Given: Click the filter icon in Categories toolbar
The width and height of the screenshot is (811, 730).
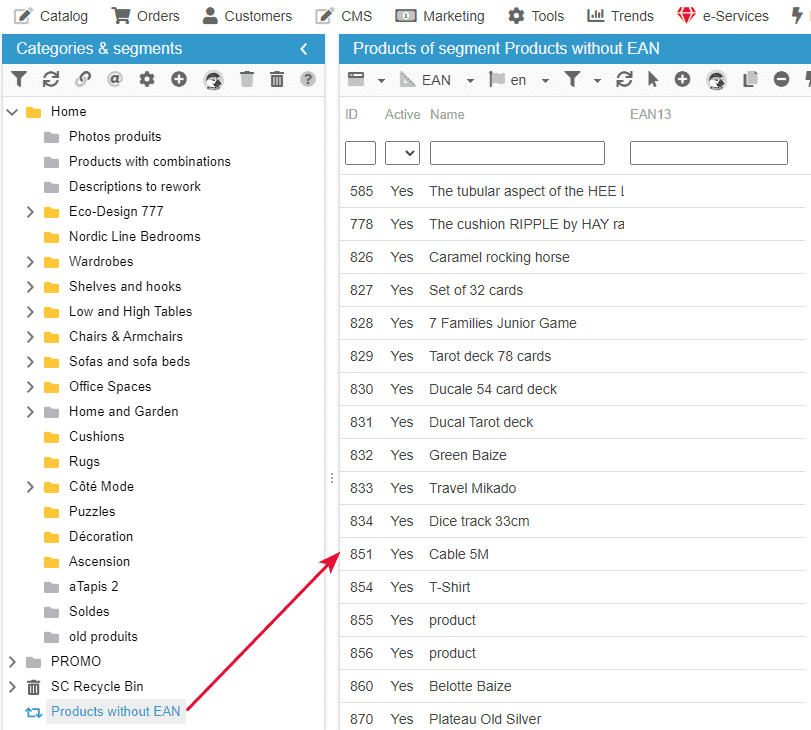Looking at the screenshot, I should [19, 80].
